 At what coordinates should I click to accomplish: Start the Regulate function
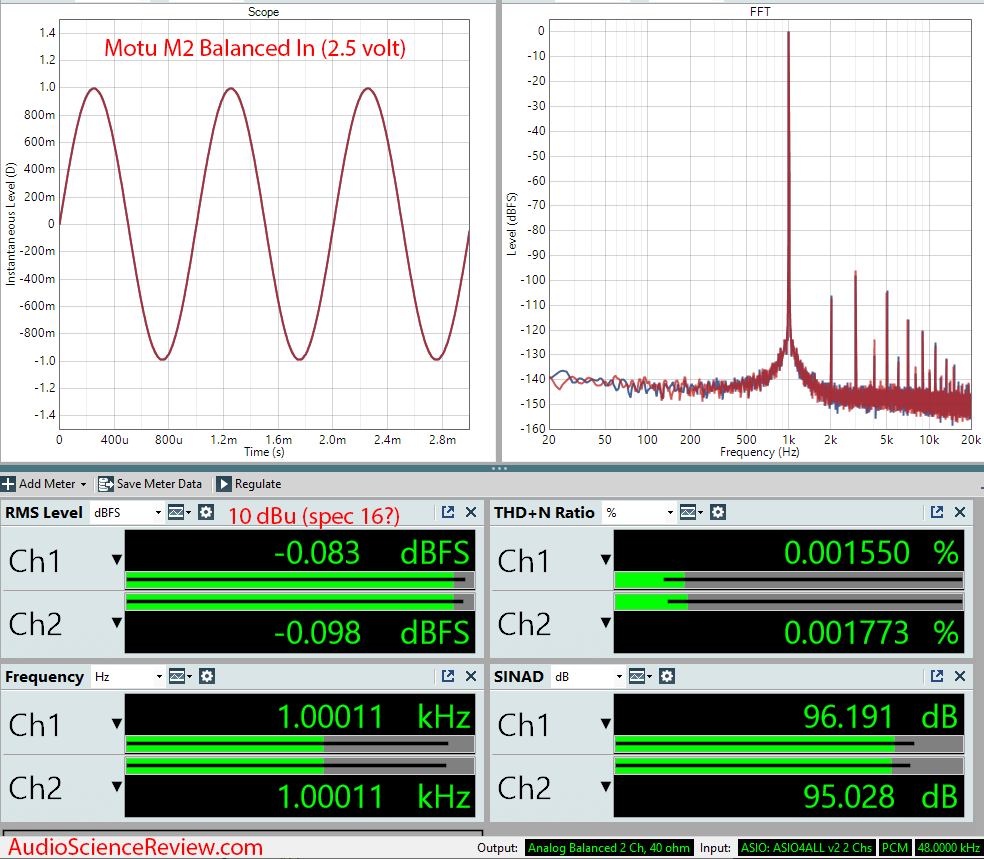(x=249, y=484)
